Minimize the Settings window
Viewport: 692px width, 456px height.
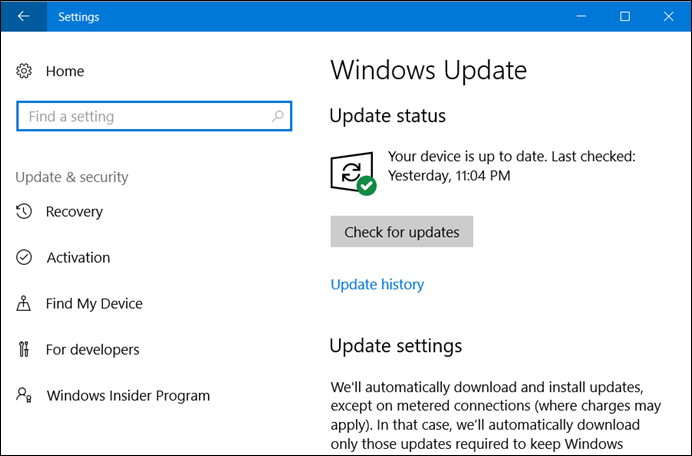[581, 16]
